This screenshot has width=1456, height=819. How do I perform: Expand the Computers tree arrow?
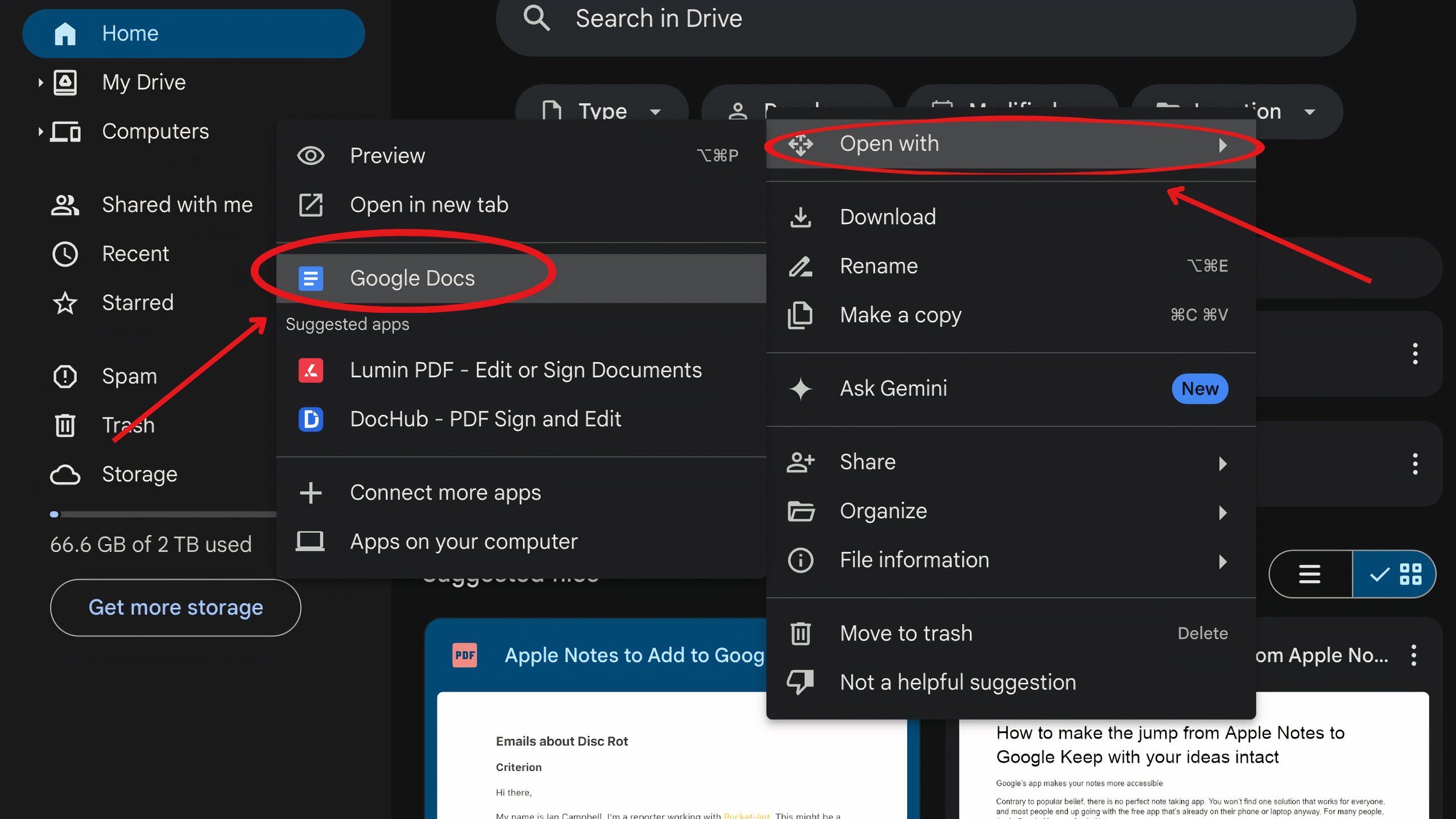click(40, 132)
